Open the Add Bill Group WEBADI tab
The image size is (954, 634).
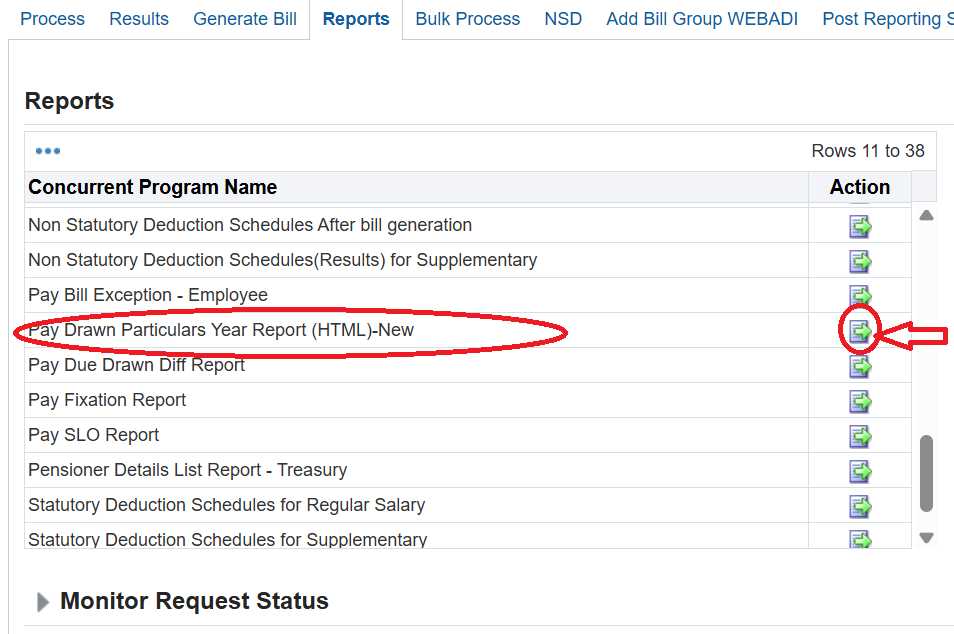(x=702, y=19)
